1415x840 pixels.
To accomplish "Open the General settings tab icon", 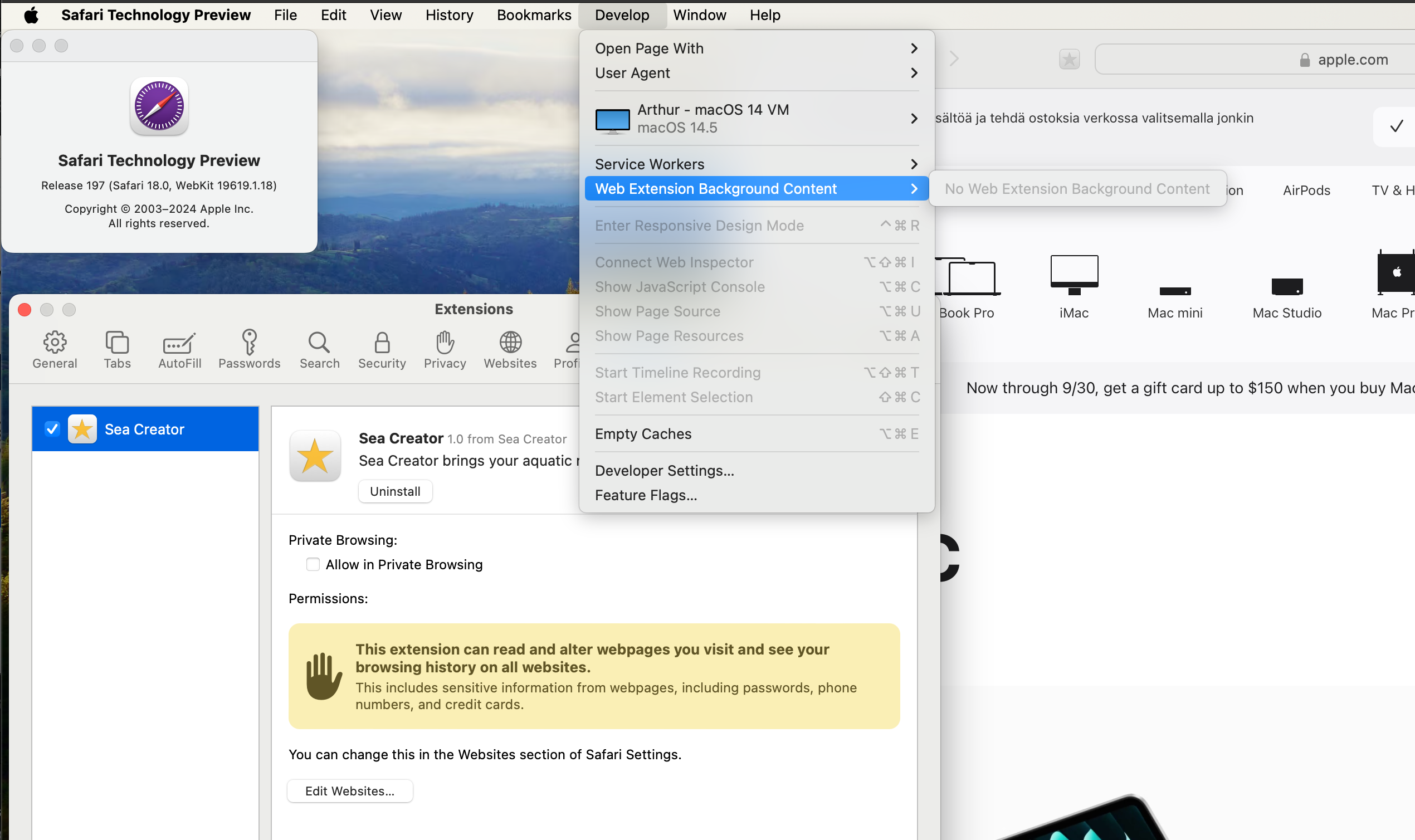I will tap(55, 343).
